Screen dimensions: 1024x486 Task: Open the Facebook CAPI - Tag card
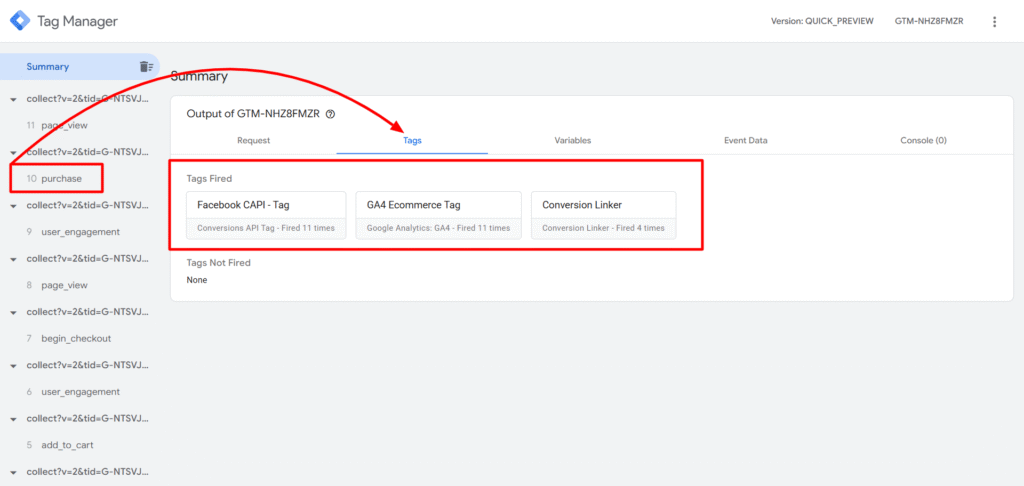coord(265,216)
